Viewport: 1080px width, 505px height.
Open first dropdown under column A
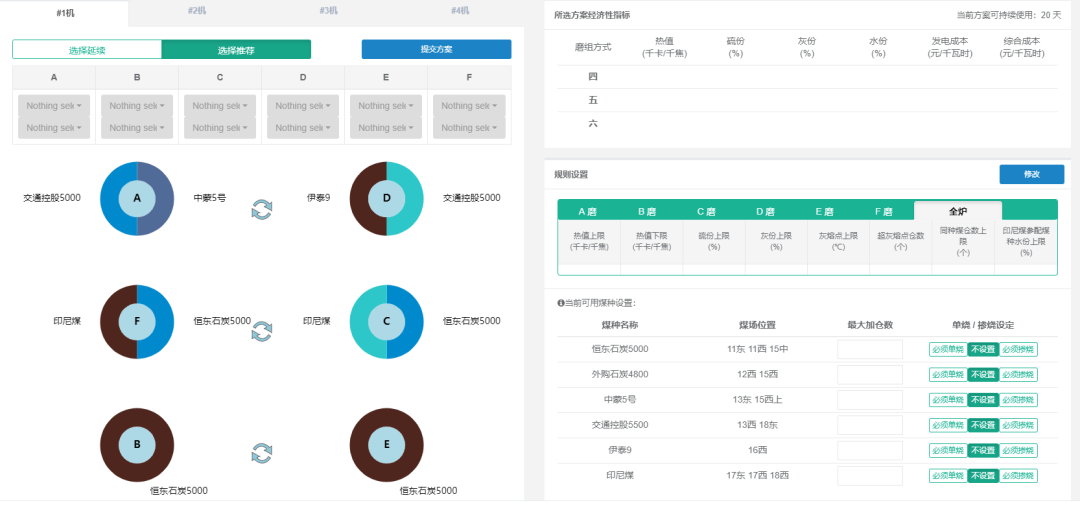(x=54, y=106)
